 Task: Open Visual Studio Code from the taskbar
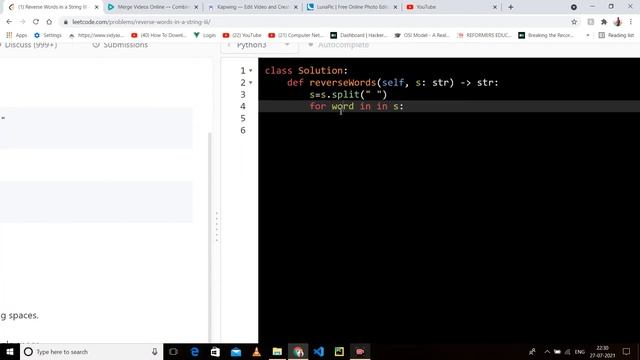(319, 351)
